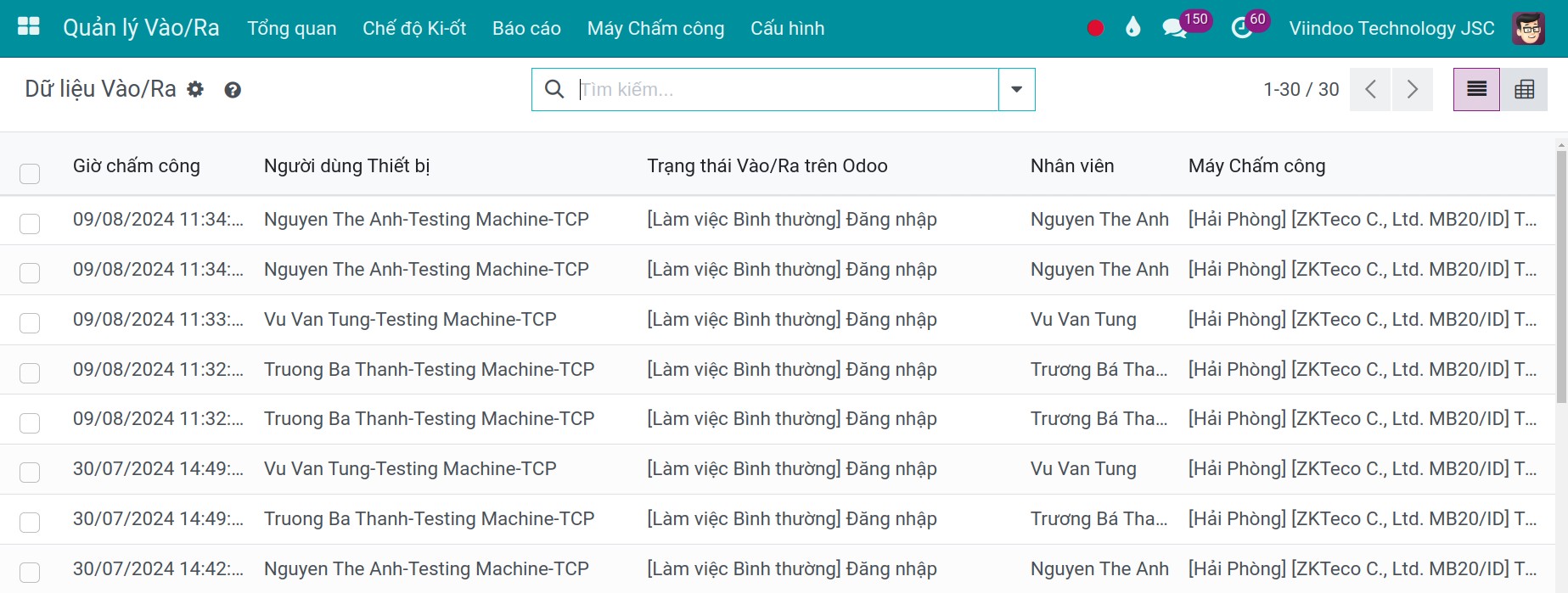The image size is (1568, 593).
Task: Open the Báo cáo menu
Action: click(x=526, y=28)
